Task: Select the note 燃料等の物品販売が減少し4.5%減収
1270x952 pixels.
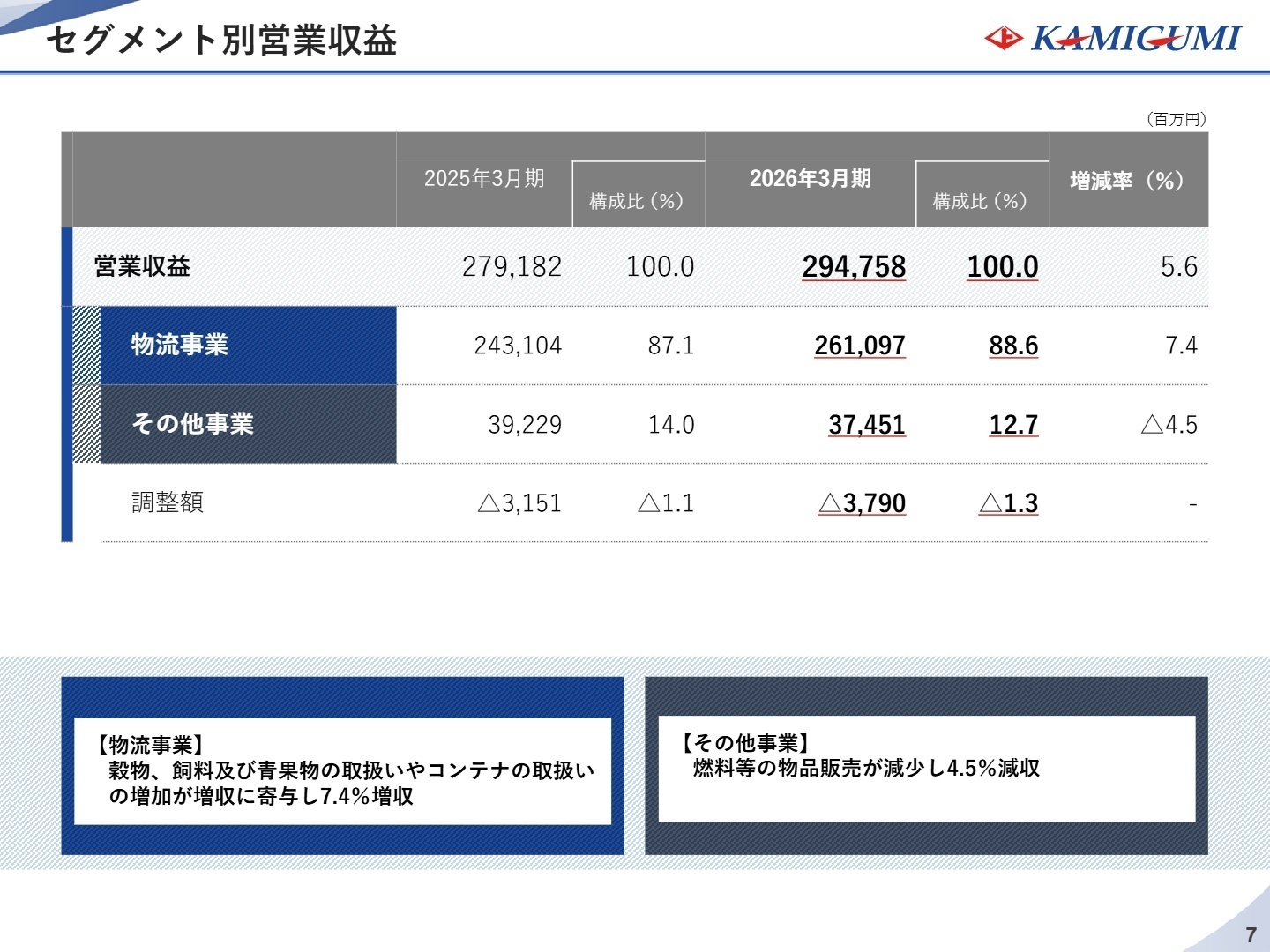Action: click(x=866, y=769)
